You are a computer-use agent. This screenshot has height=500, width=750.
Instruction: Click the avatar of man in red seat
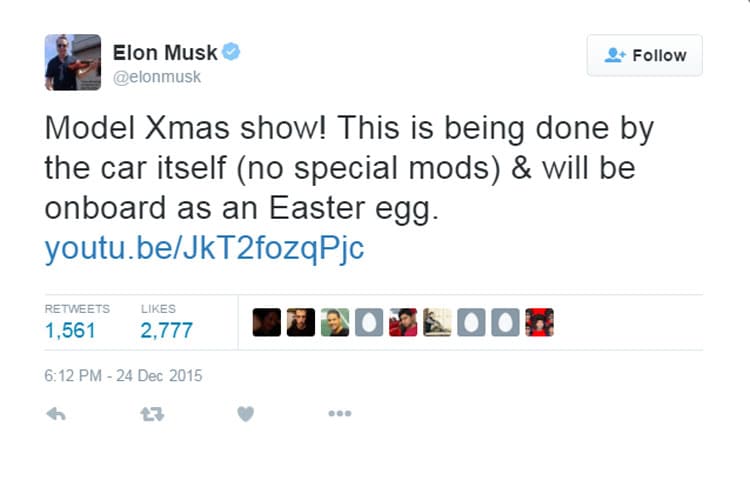point(403,322)
